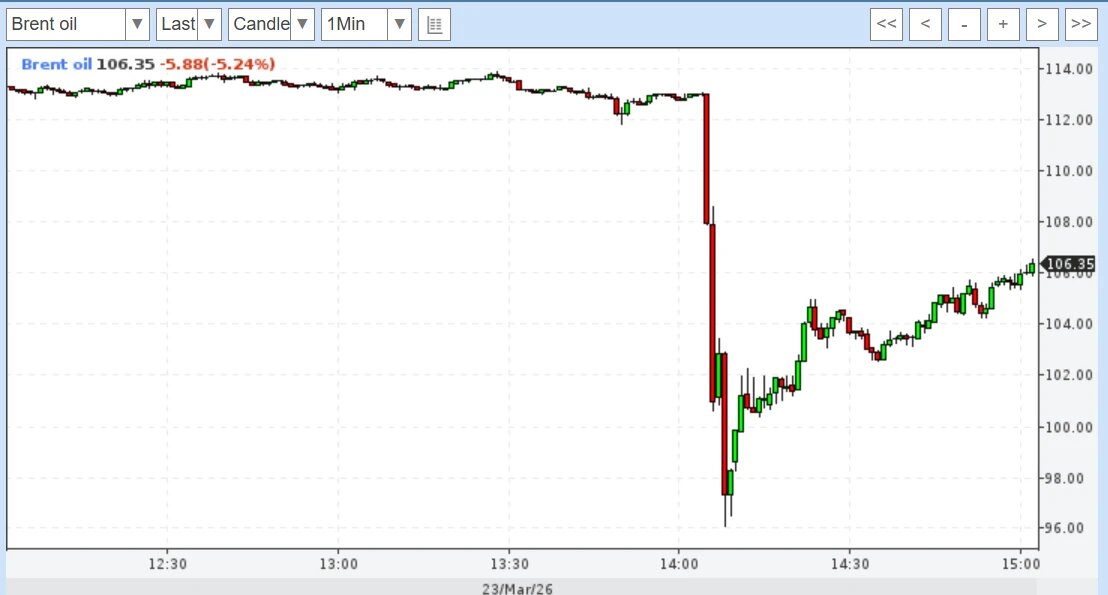This screenshot has width=1108, height=595.
Task: Open the data table icon button
Action: pyautogui.click(x=435, y=25)
